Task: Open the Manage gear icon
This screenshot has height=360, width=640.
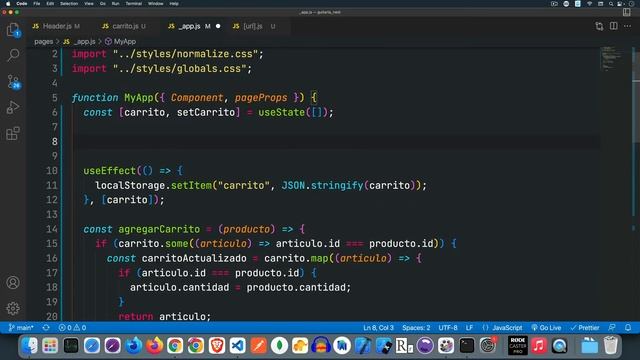Action: click(x=13, y=308)
